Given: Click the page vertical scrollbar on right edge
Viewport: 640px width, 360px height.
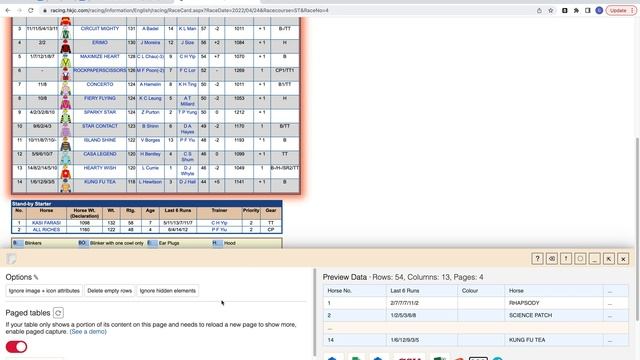Looking at the screenshot, I should point(637,229).
